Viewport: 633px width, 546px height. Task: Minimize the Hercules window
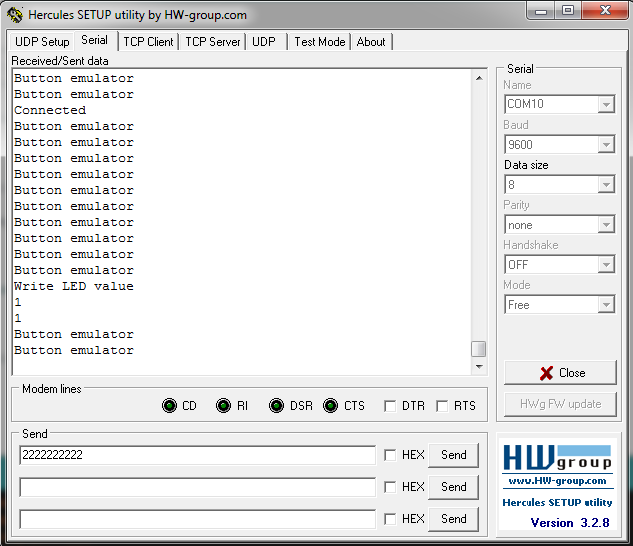point(541,11)
